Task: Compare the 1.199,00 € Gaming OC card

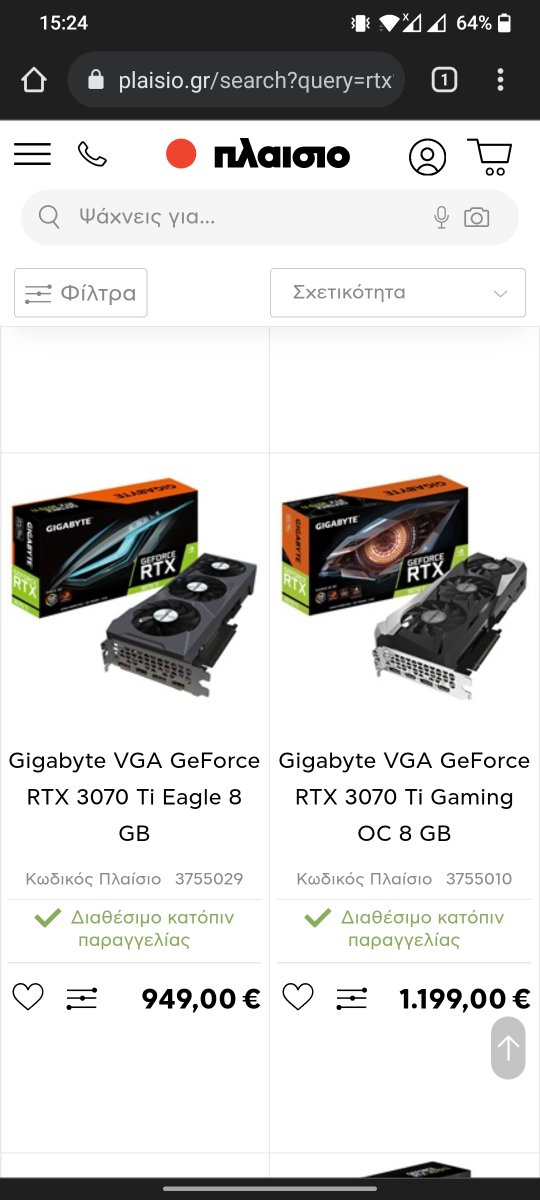Action: tap(352, 998)
